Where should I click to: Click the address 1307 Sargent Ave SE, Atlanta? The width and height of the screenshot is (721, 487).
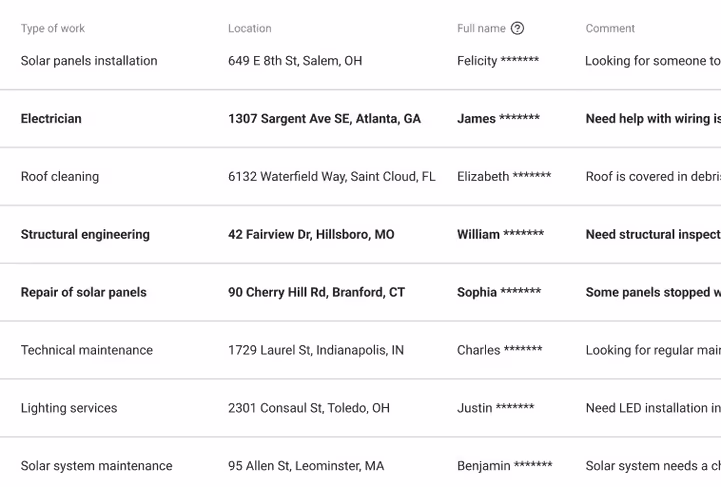pos(324,119)
